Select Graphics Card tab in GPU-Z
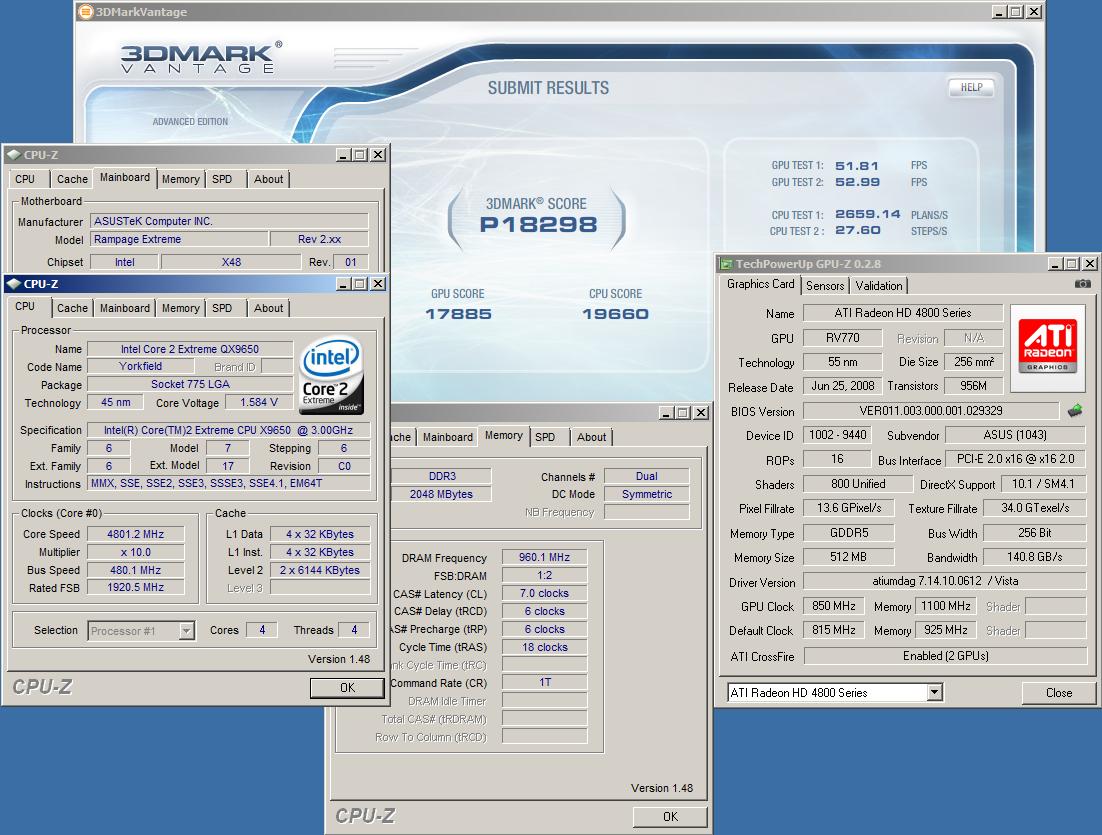Image resolution: width=1102 pixels, height=835 pixels. [760, 284]
